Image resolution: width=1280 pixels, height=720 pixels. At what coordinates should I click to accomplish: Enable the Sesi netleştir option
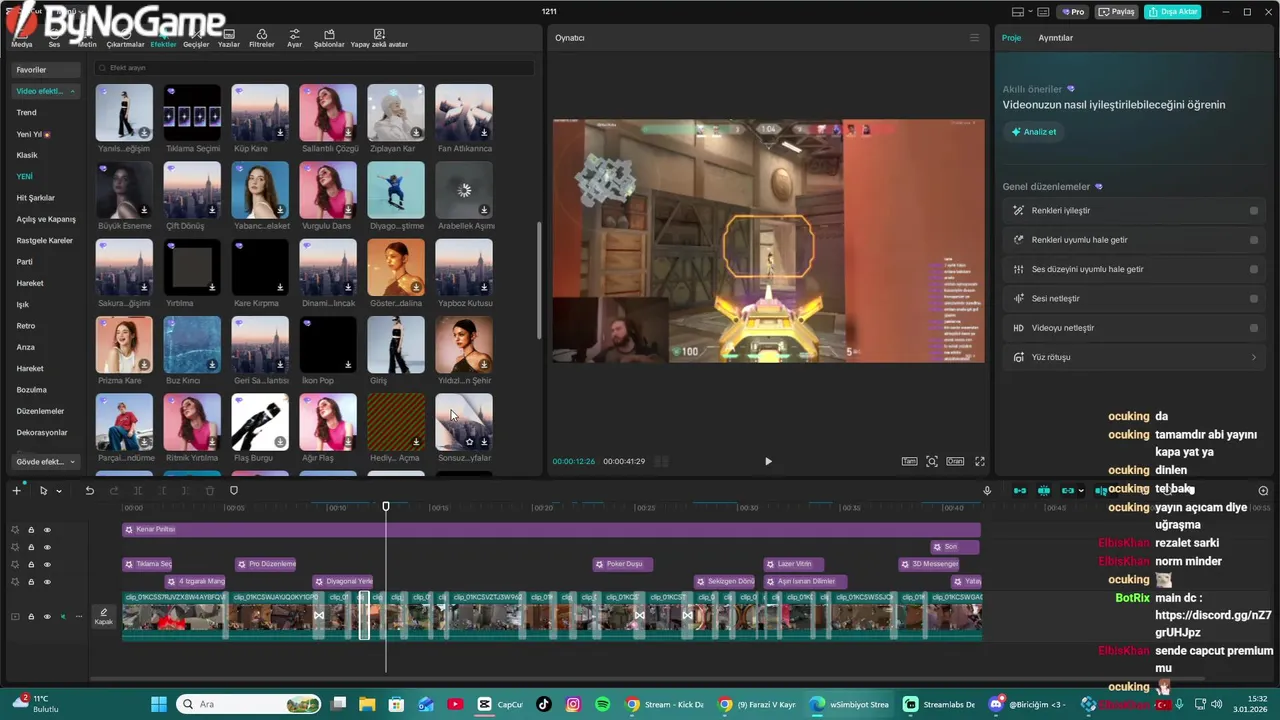[1254, 298]
